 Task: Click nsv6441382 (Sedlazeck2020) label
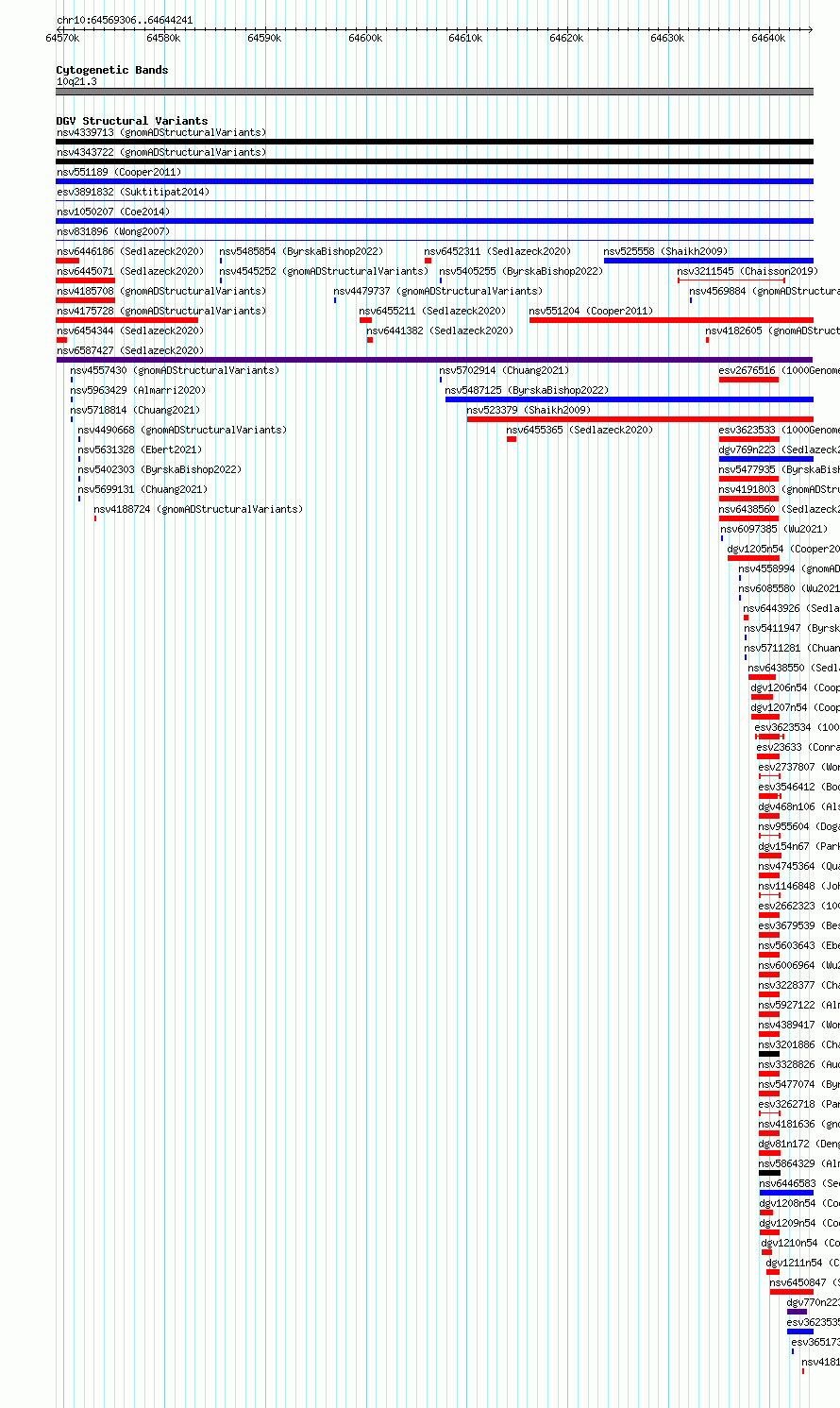tap(441, 331)
